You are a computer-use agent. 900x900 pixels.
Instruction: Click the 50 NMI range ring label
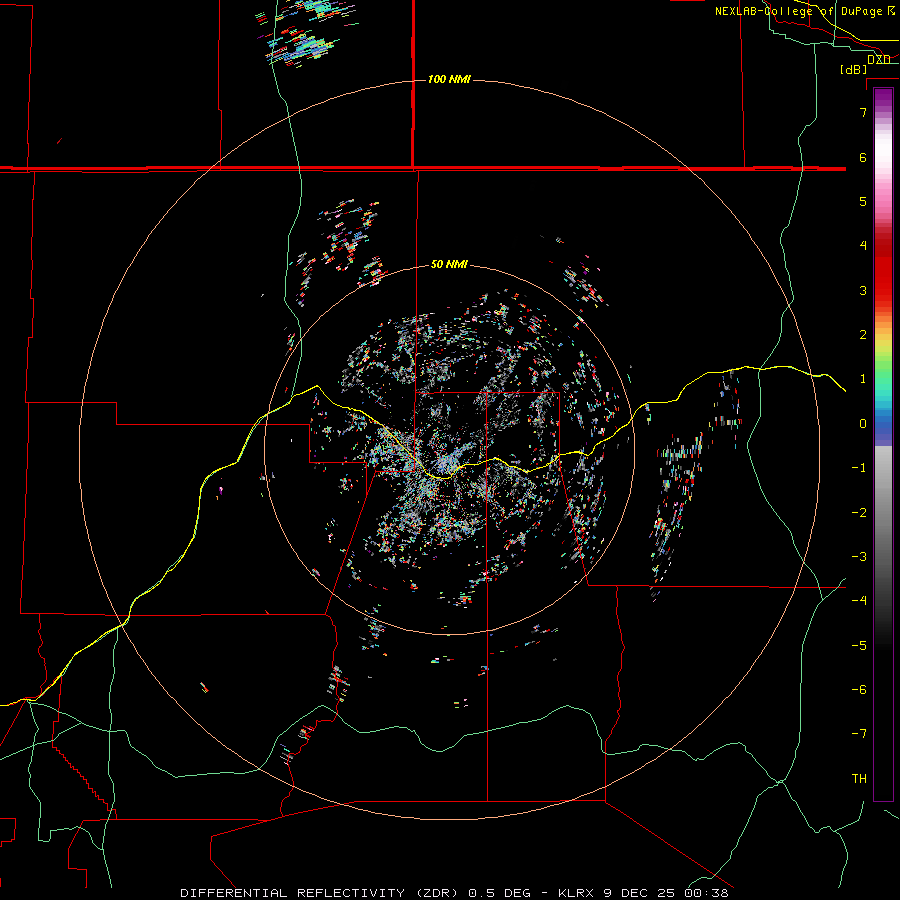click(449, 264)
